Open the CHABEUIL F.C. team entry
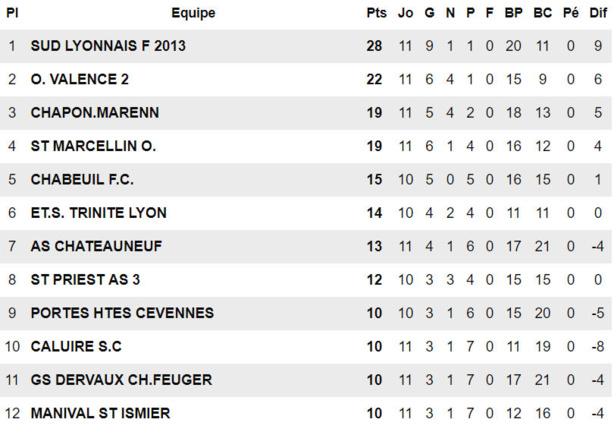 coord(82,180)
